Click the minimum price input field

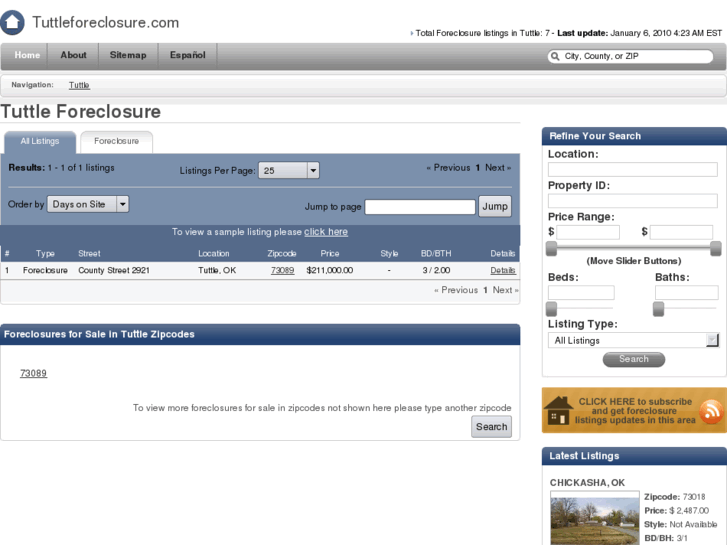coord(588,232)
